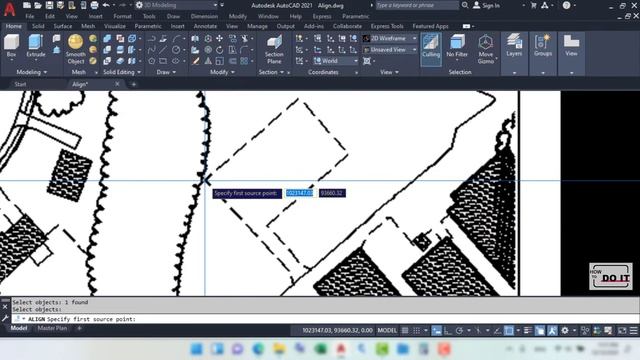Open the Express menu

click(x=322, y=16)
